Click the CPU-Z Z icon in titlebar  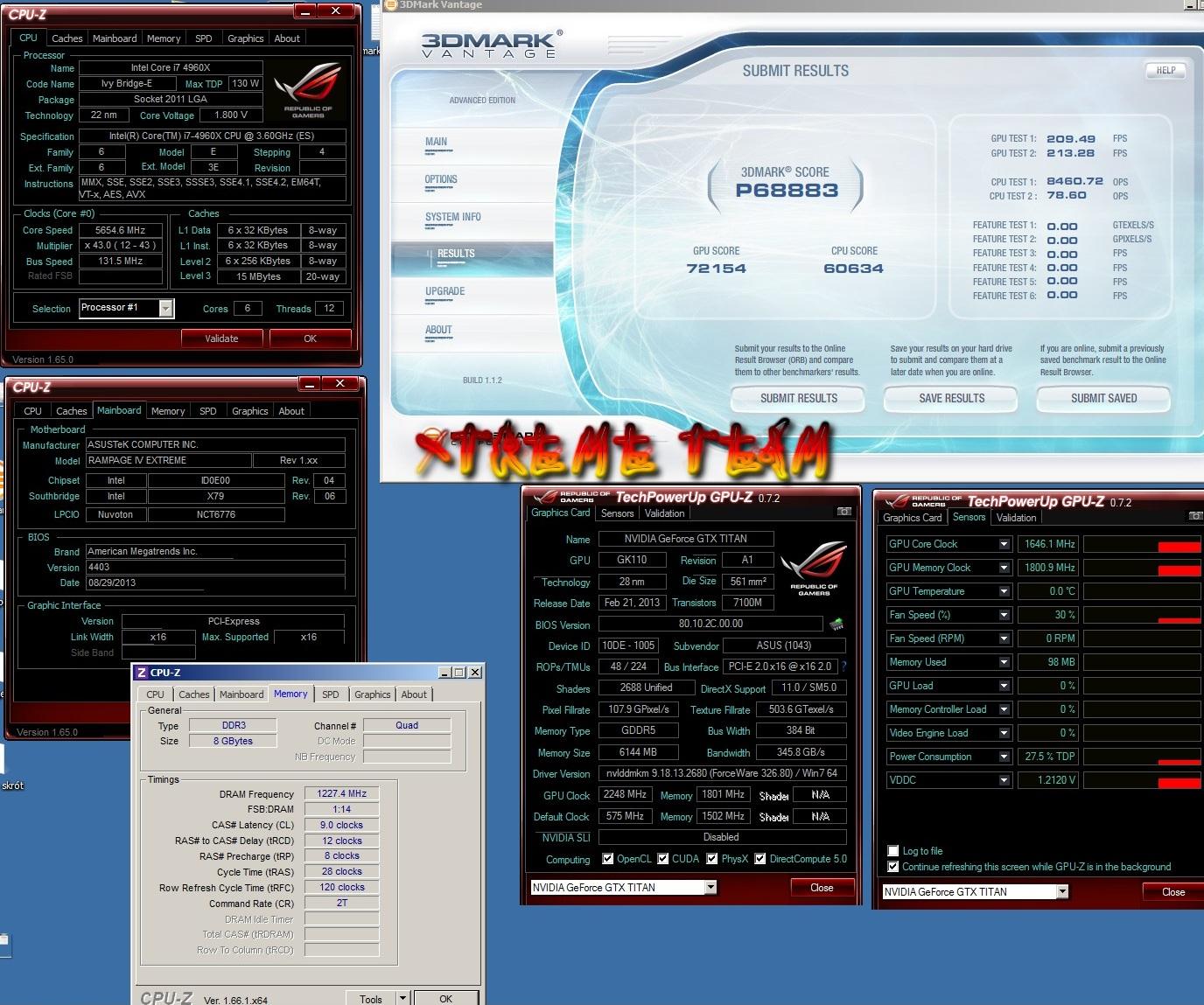click(142, 673)
